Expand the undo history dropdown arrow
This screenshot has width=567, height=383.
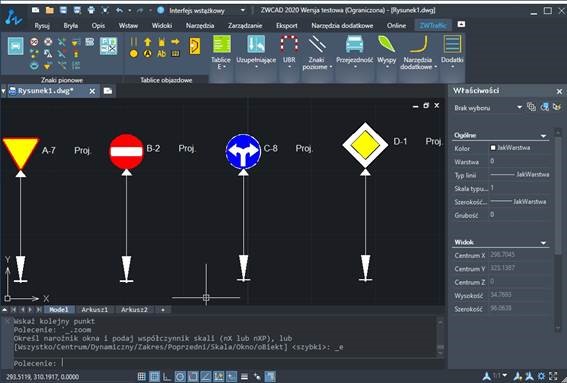pos(129,10)
